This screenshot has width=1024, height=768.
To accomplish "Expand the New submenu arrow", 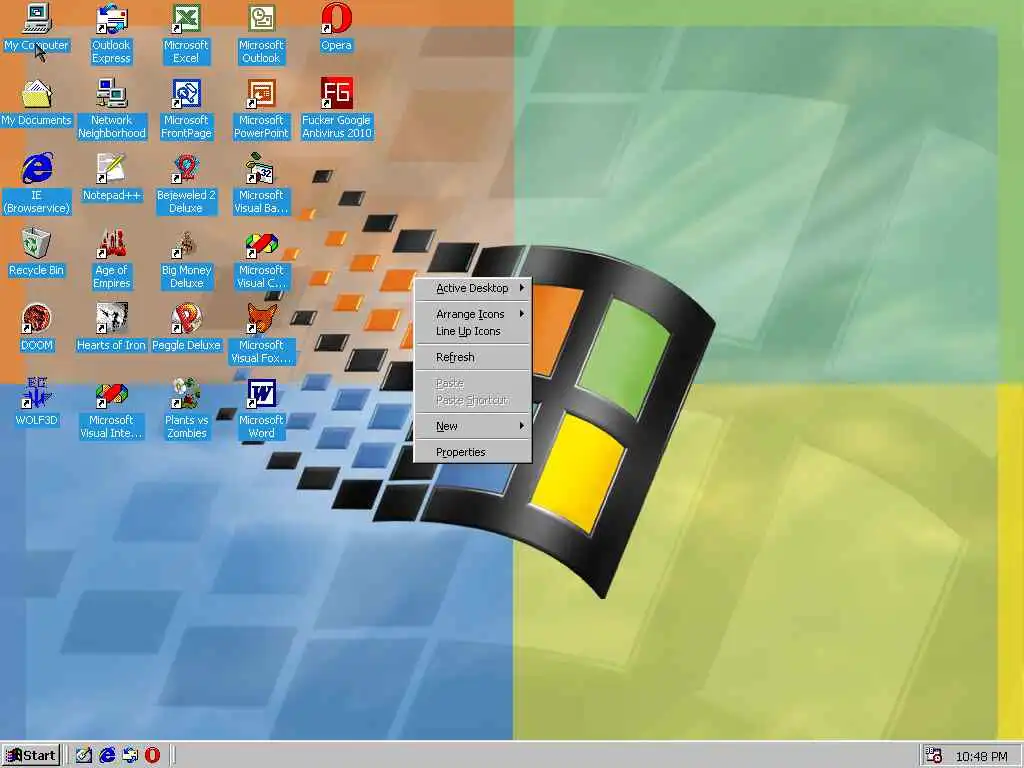I will pos(522,425).
